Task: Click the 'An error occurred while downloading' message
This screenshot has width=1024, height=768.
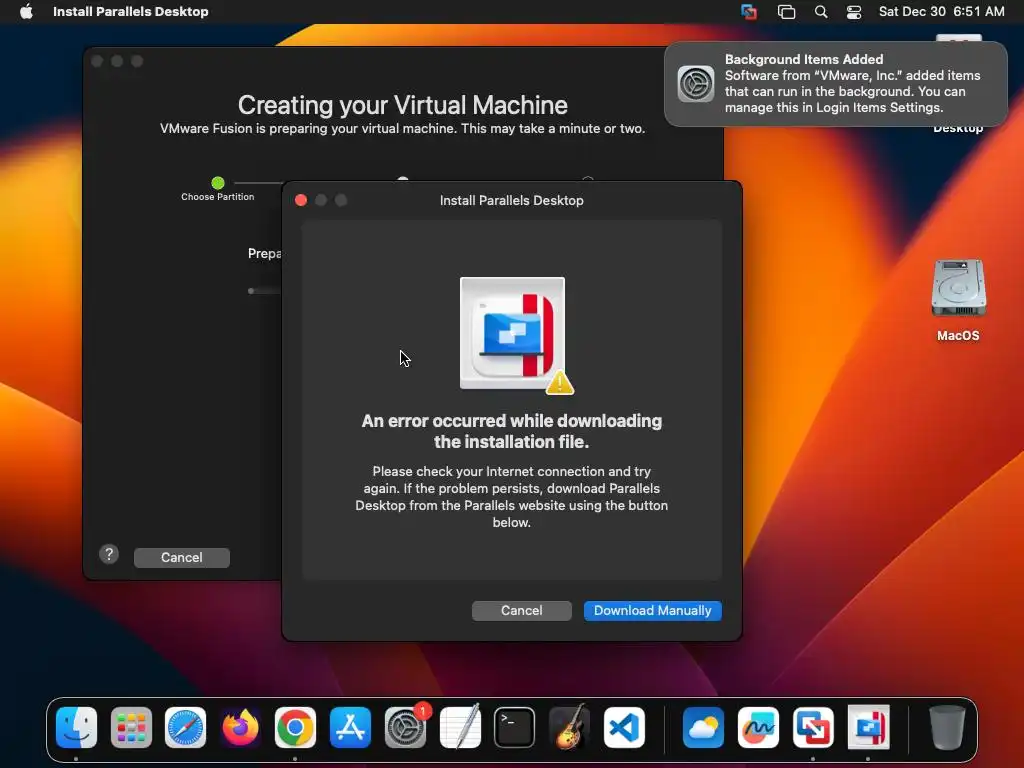Action: pyautogui.click(x=512, y=431)
